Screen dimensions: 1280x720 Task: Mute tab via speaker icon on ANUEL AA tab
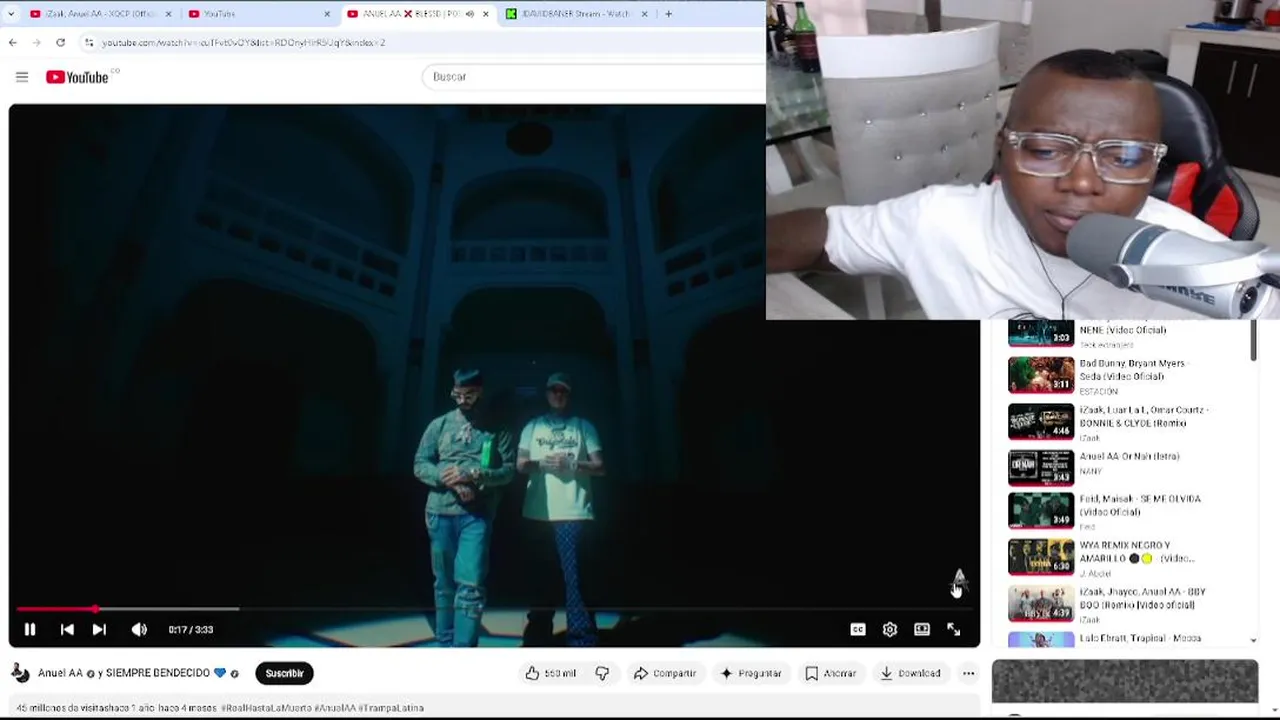coord(470,14)
